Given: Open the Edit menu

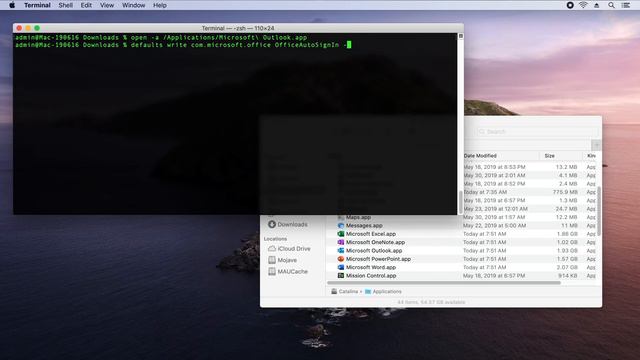Looking at the screenshot, I should pos(86,5).
